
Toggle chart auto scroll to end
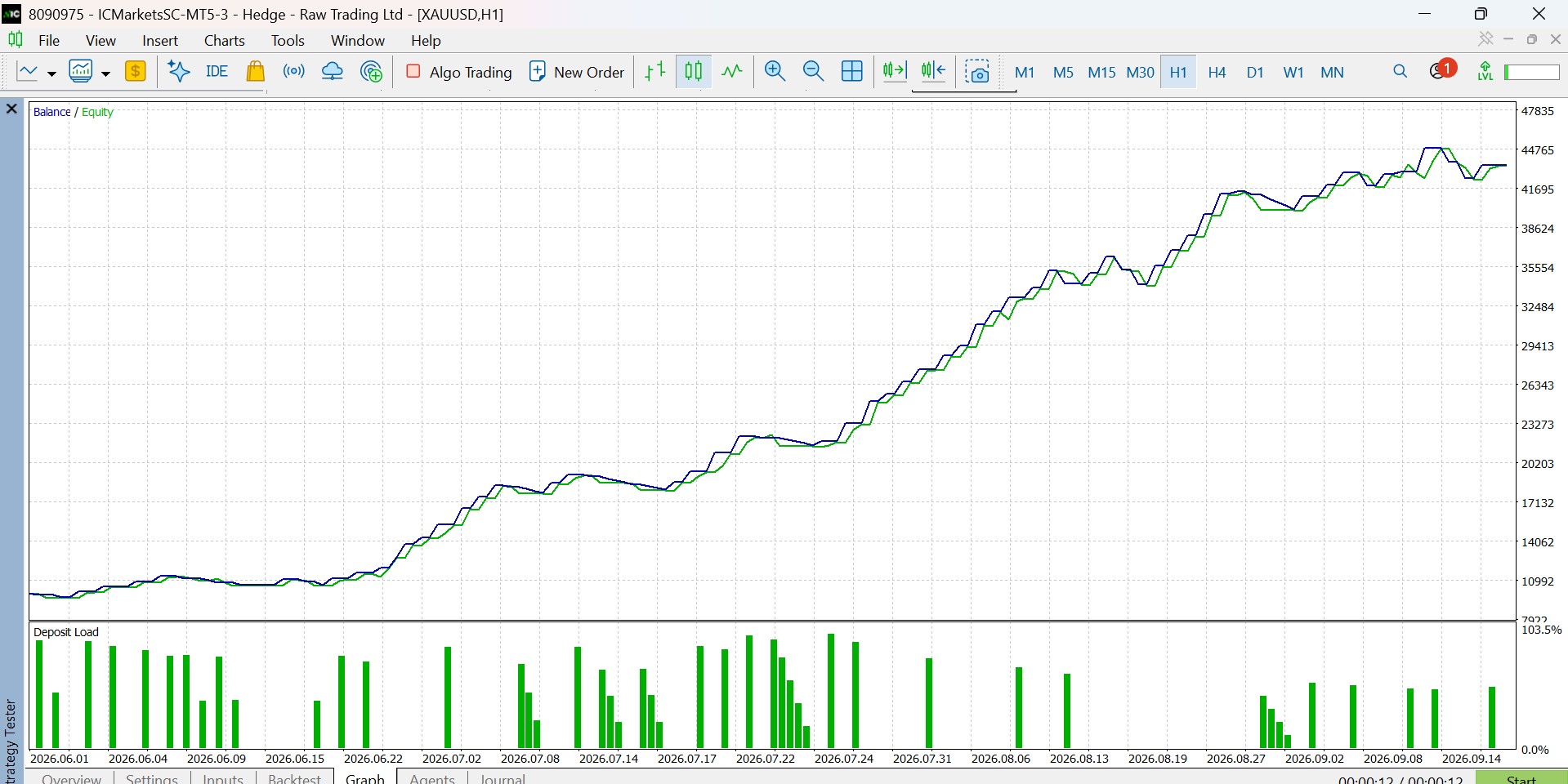click(895, 72)
